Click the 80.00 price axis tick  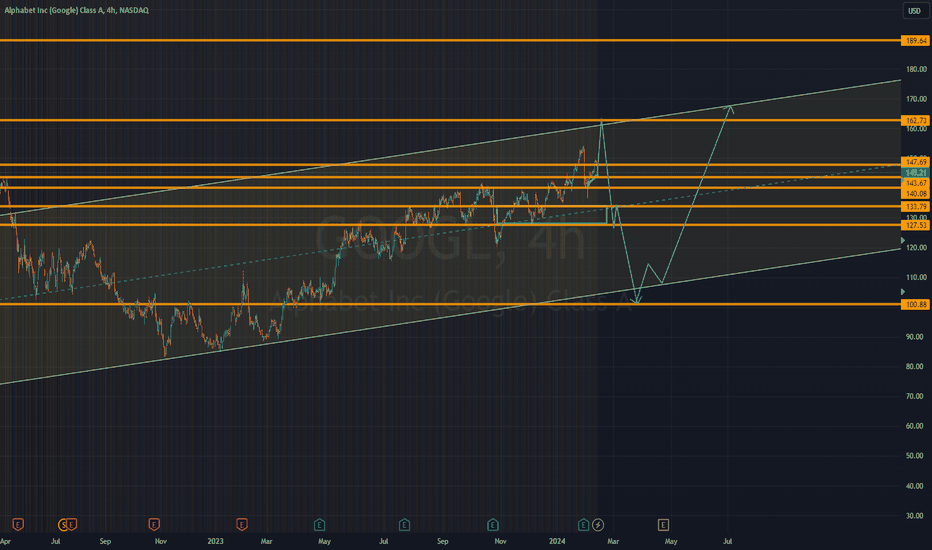tap(916, 367)
